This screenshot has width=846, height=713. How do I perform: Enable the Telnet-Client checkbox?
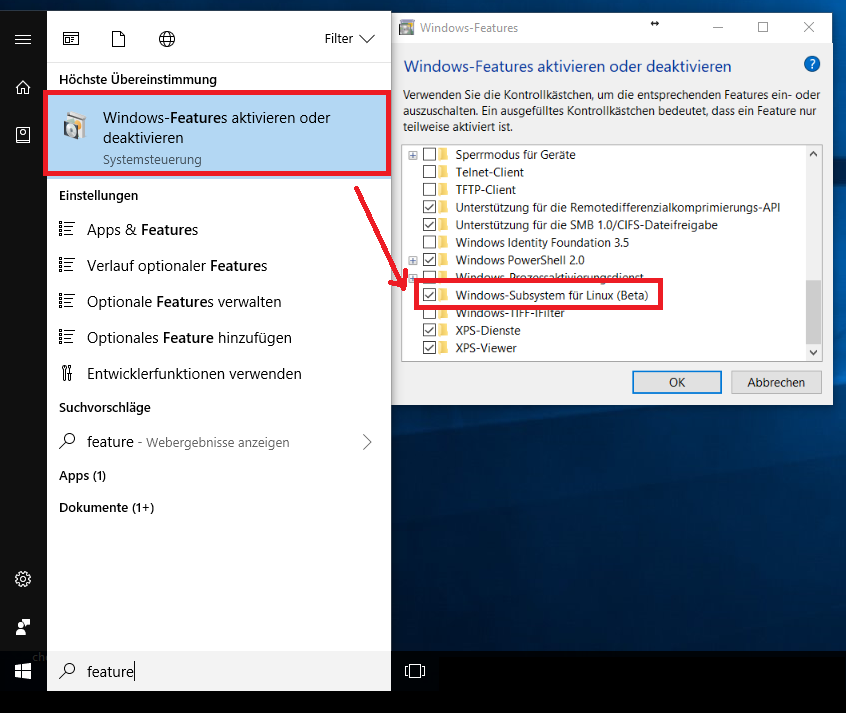(x=430, y=172)
